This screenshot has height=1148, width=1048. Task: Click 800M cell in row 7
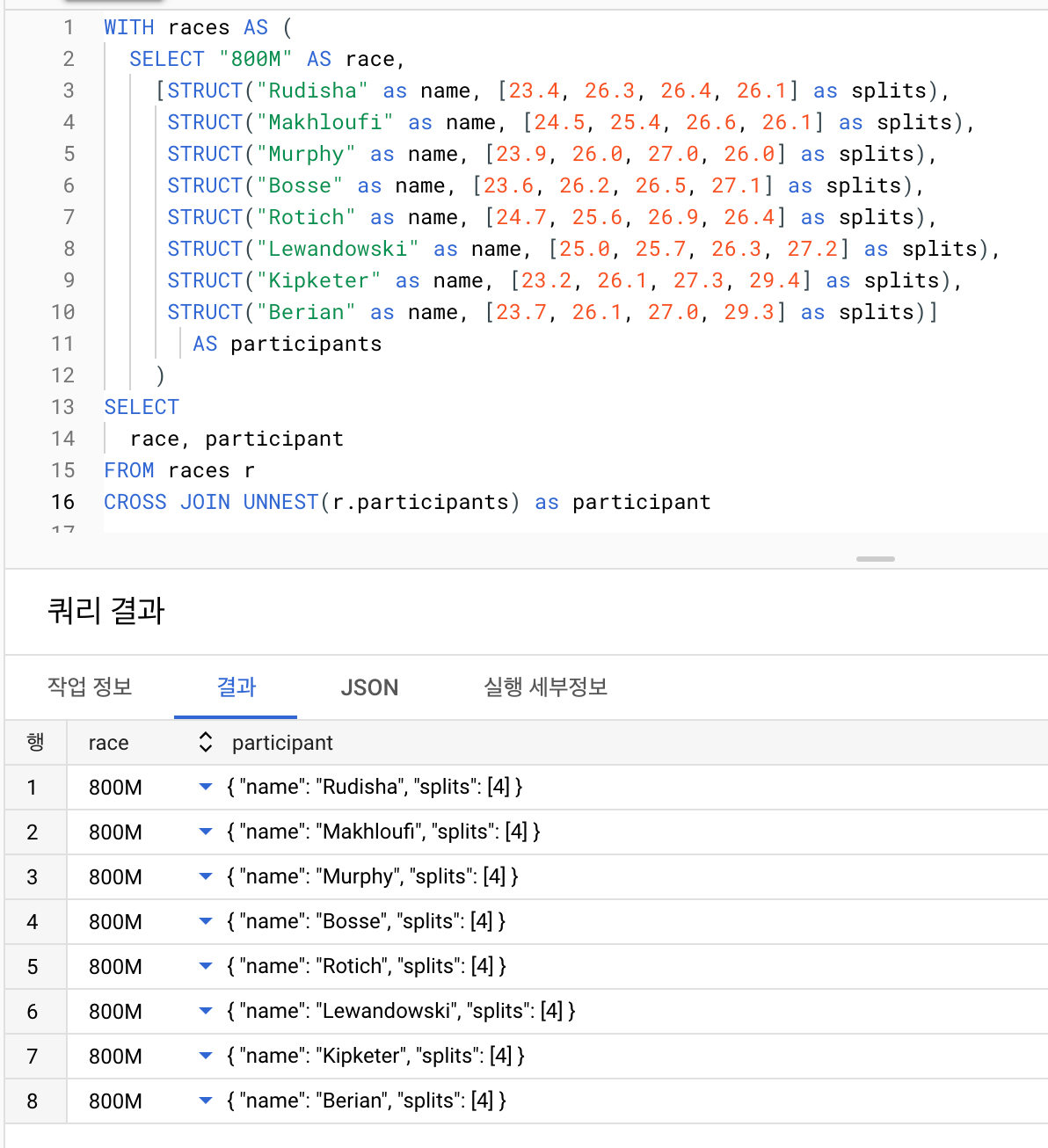[115, 1057]
